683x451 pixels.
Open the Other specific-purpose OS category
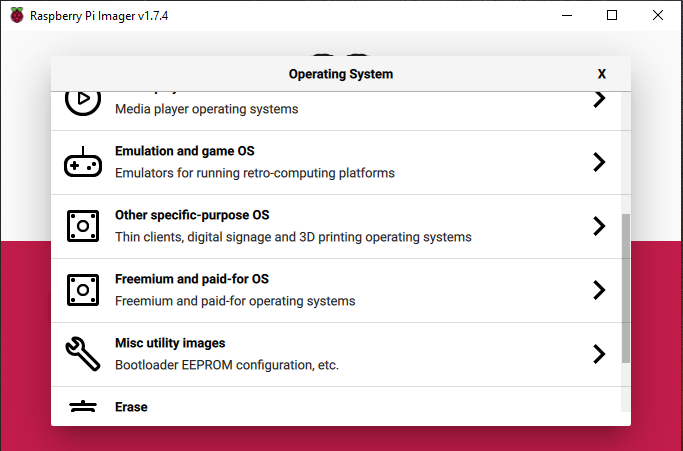pos(336,227)
